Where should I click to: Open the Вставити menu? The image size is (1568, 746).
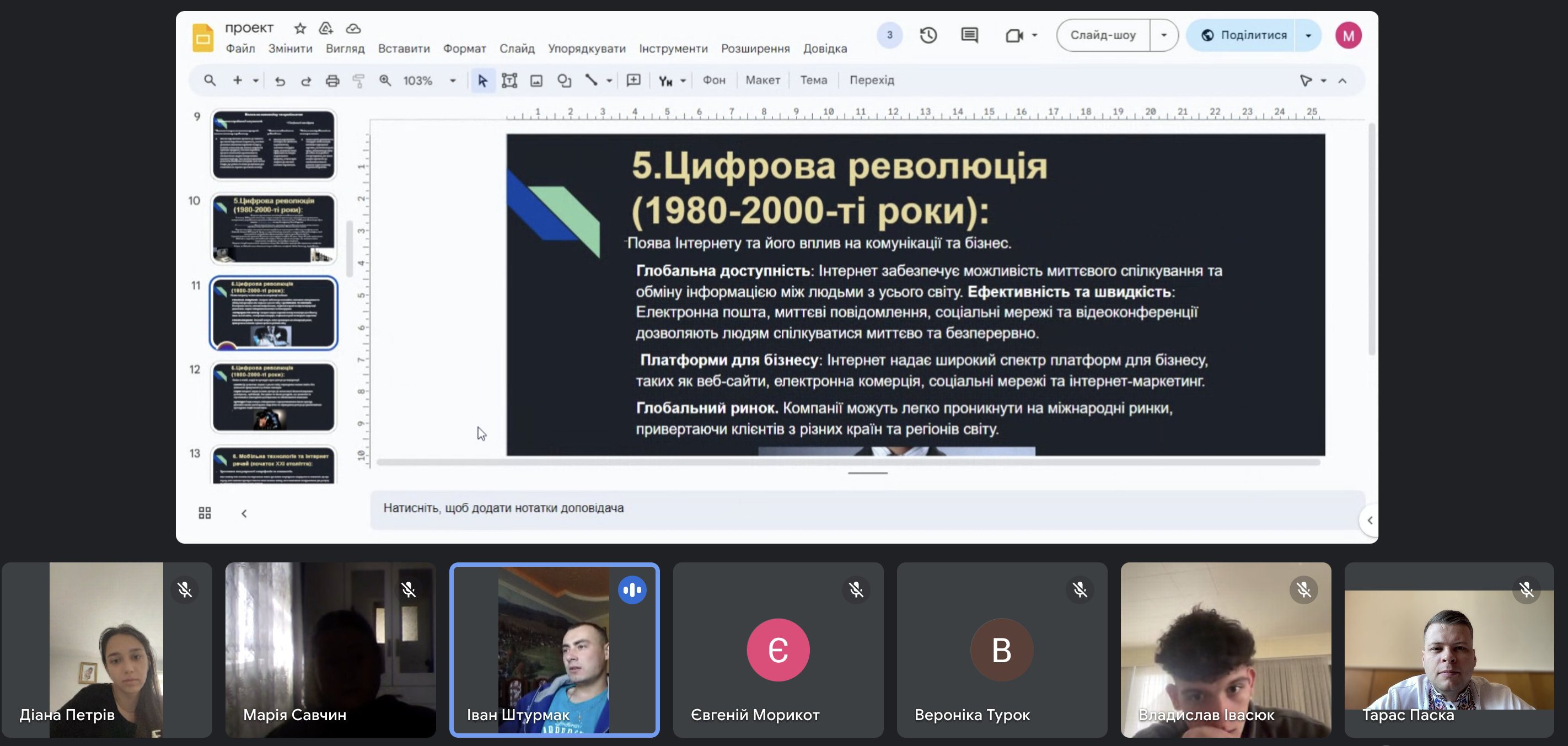403,49
